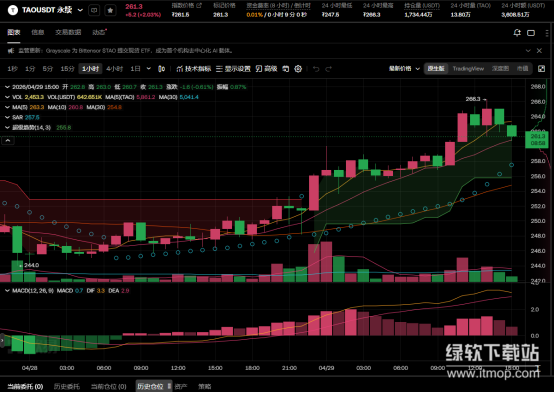Open the TAOUSDT pair selector dropdown
This screenshot has width=554, height=393.
pyautogui.click(x=80, y=10)
